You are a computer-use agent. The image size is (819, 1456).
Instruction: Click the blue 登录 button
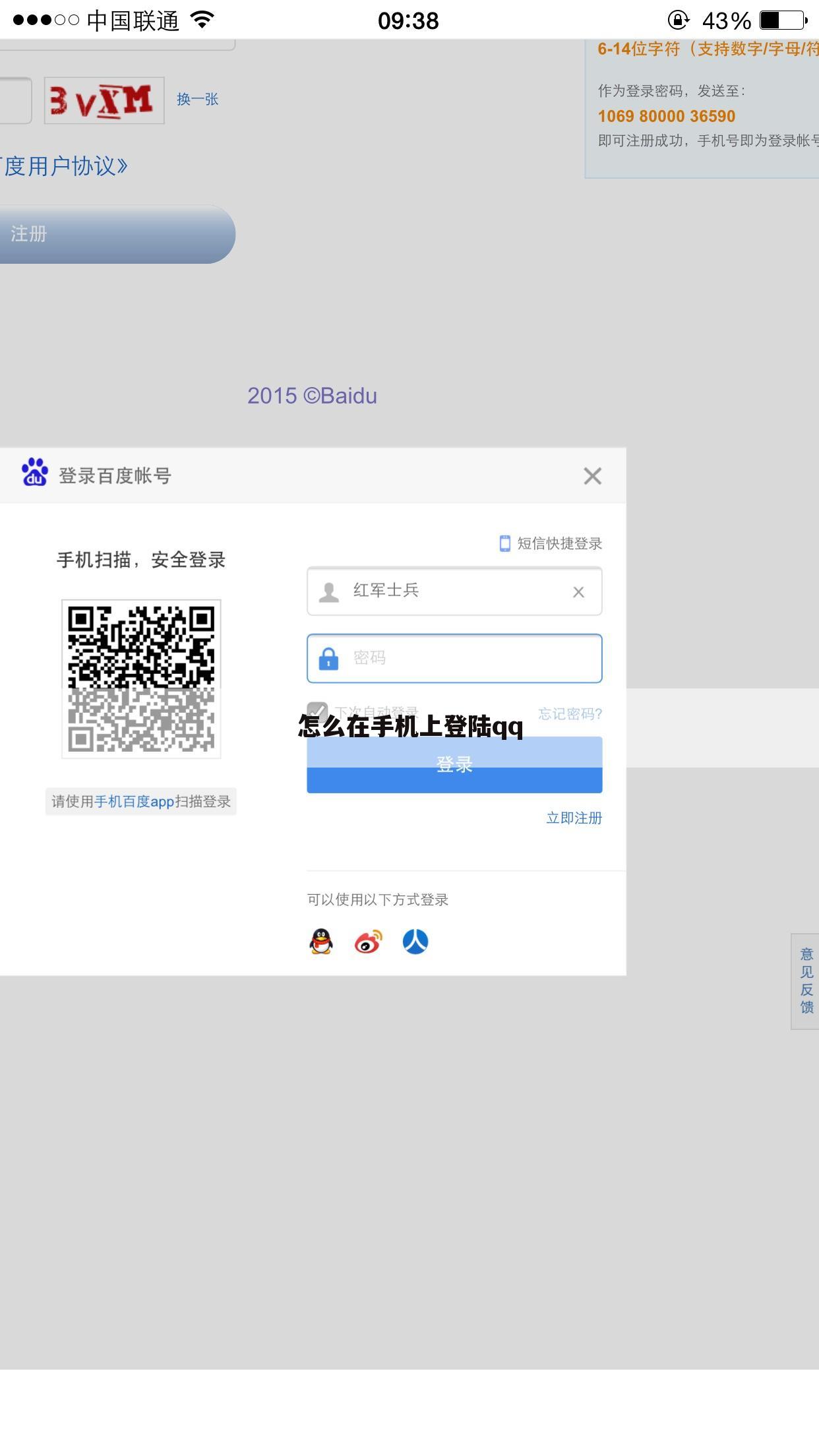(x=454, y=765)
